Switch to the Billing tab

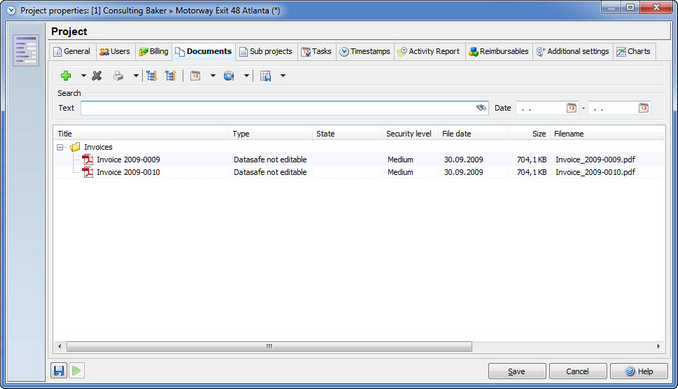pos(154,51)
